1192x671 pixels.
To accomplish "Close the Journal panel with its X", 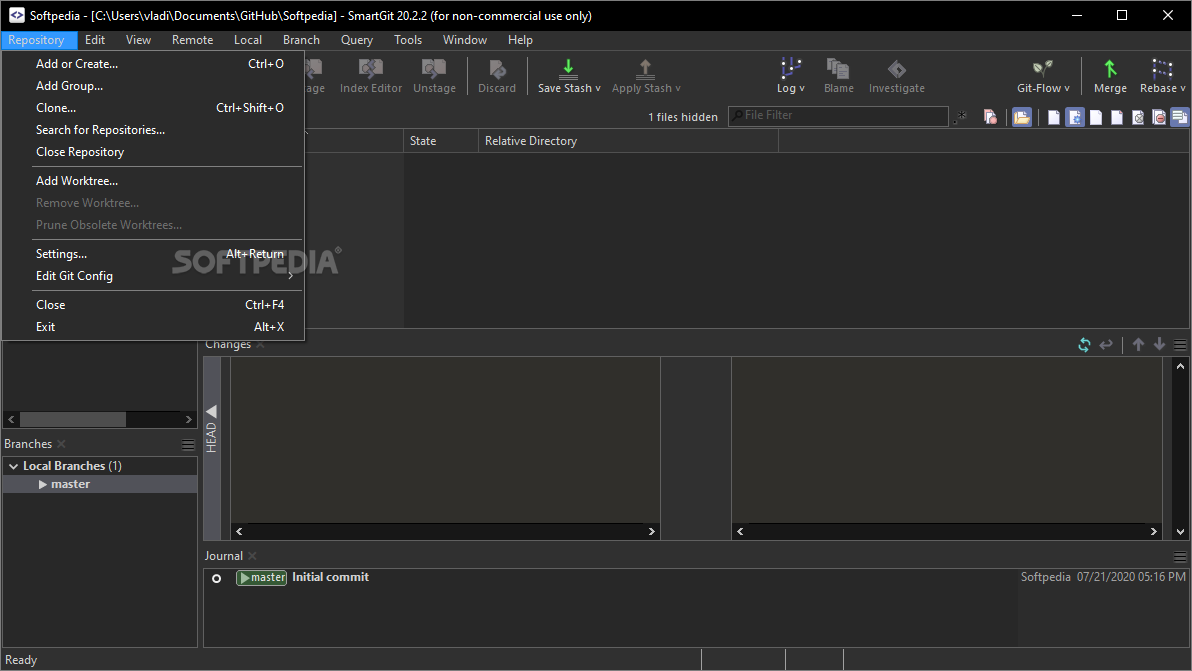I will click(252, 556).
